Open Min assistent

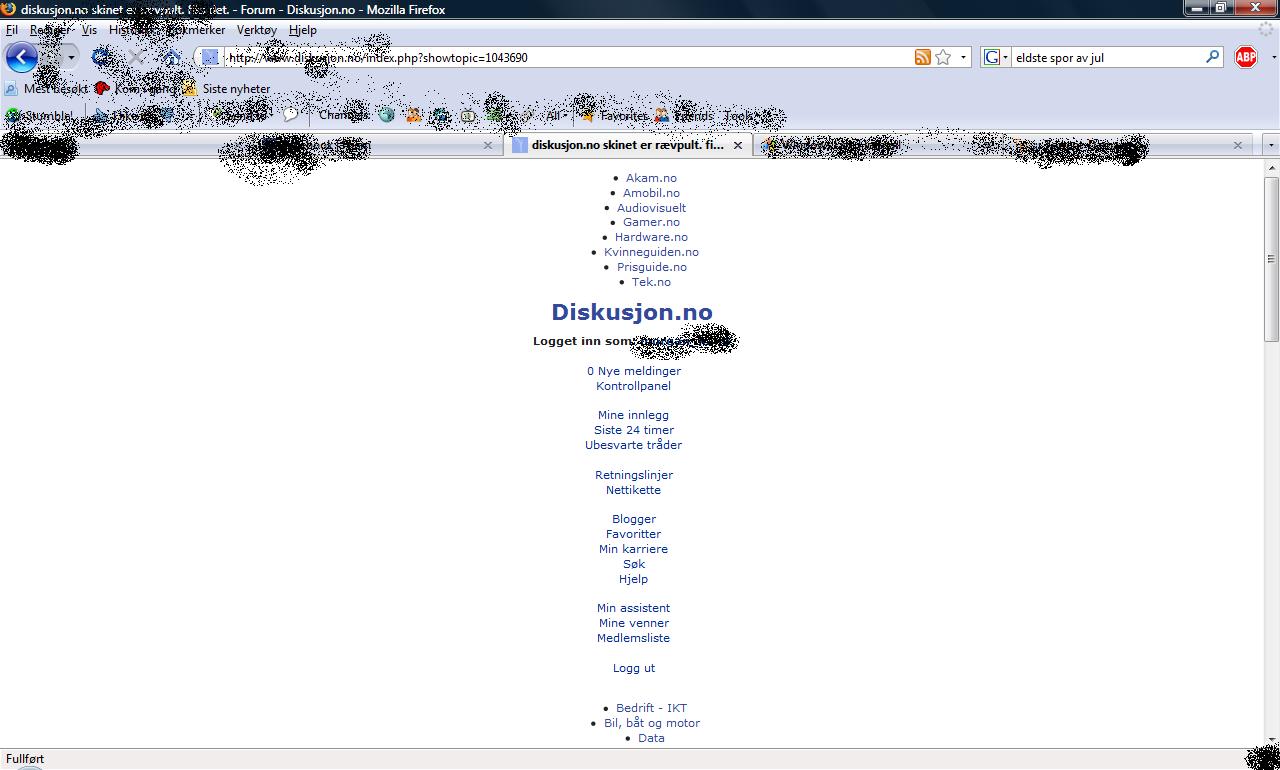[x=634, y=608]
